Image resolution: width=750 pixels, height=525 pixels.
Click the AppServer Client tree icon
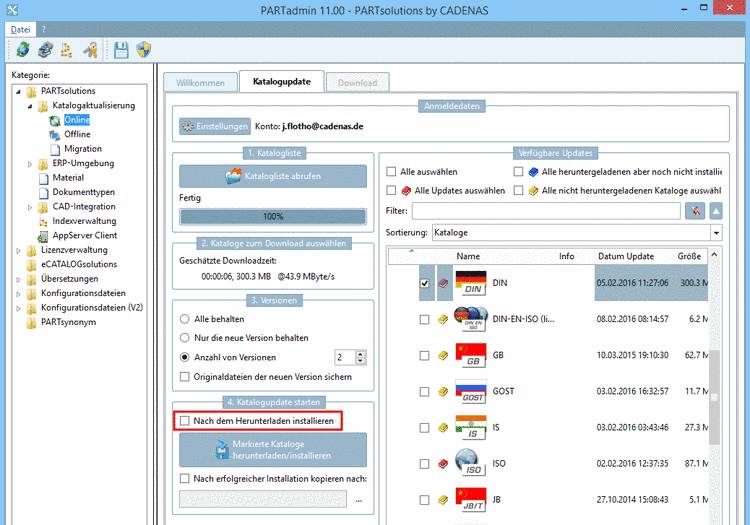[x=43, y=236]
